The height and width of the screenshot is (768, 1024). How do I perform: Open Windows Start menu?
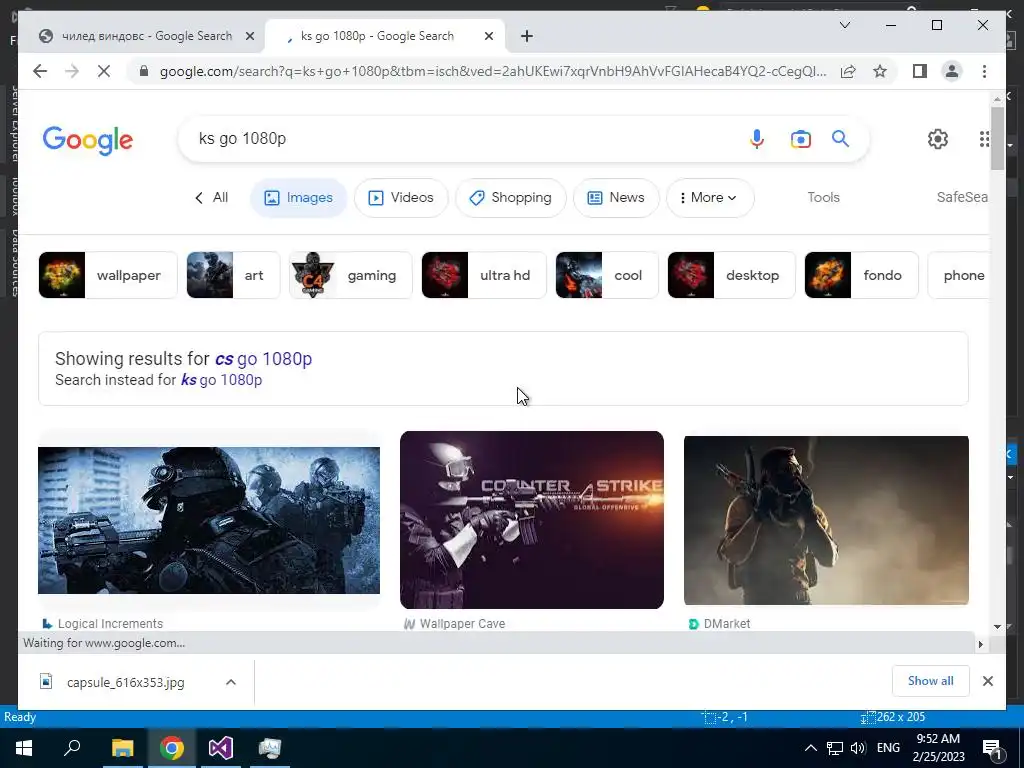tap(24, 748)
